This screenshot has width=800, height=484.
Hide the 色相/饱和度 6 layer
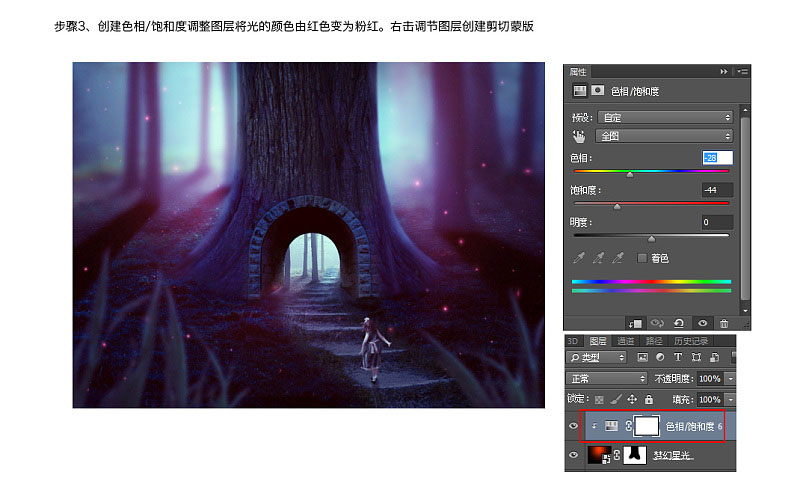[573, 426]
